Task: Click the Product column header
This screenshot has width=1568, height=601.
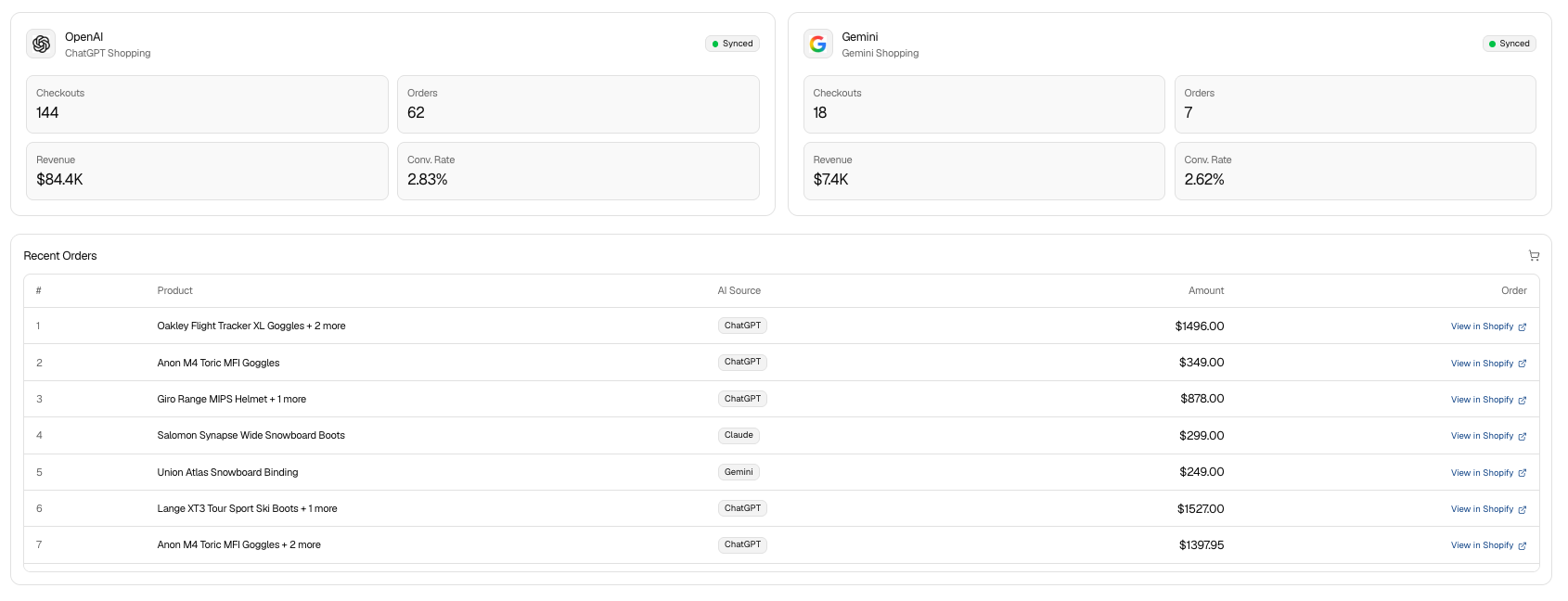Action: [x=174, y=290]
